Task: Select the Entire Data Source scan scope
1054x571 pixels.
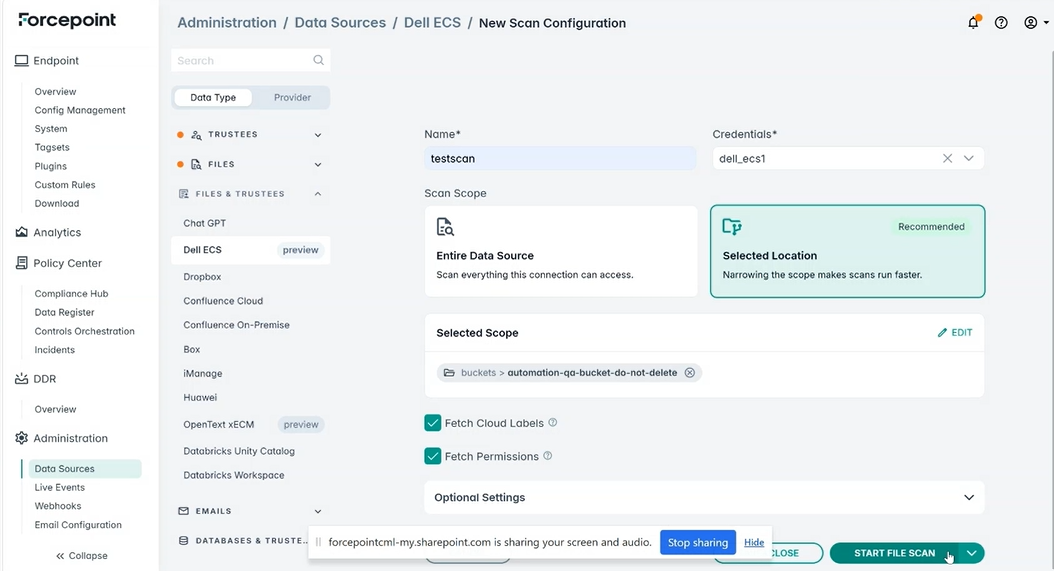Action: 561,251
